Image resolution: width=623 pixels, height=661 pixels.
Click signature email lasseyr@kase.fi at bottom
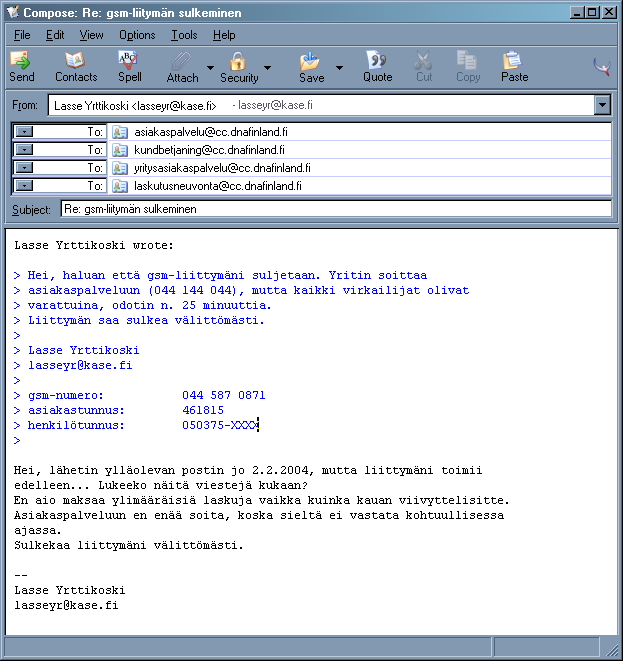click(x=66, y=605)
